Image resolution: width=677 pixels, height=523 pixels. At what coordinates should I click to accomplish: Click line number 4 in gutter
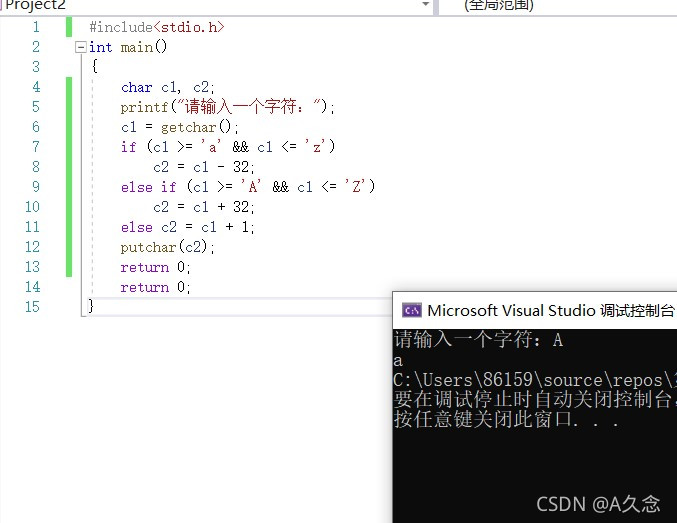36,87
